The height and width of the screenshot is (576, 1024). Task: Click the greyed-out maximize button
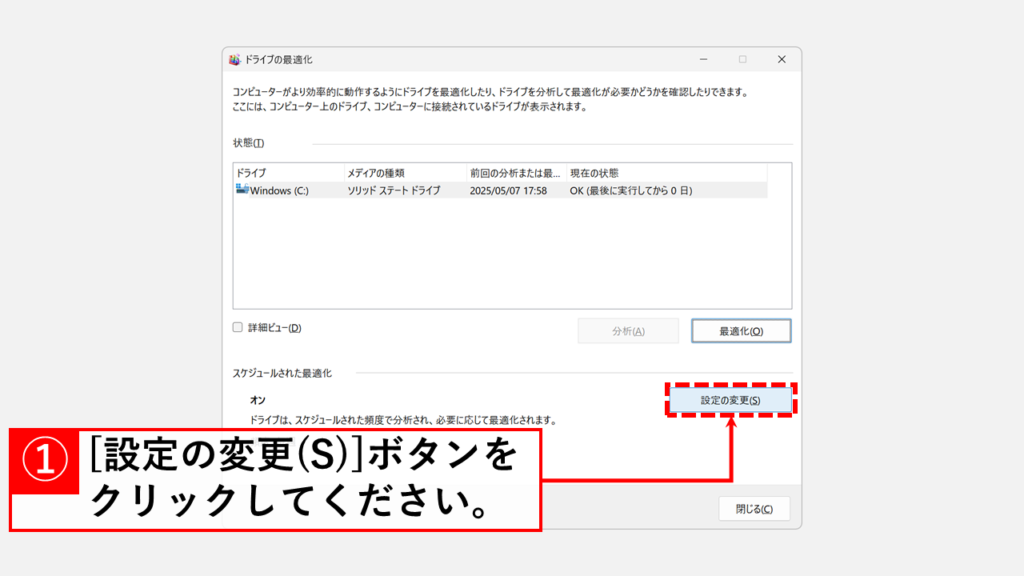[x=742, y=60]
